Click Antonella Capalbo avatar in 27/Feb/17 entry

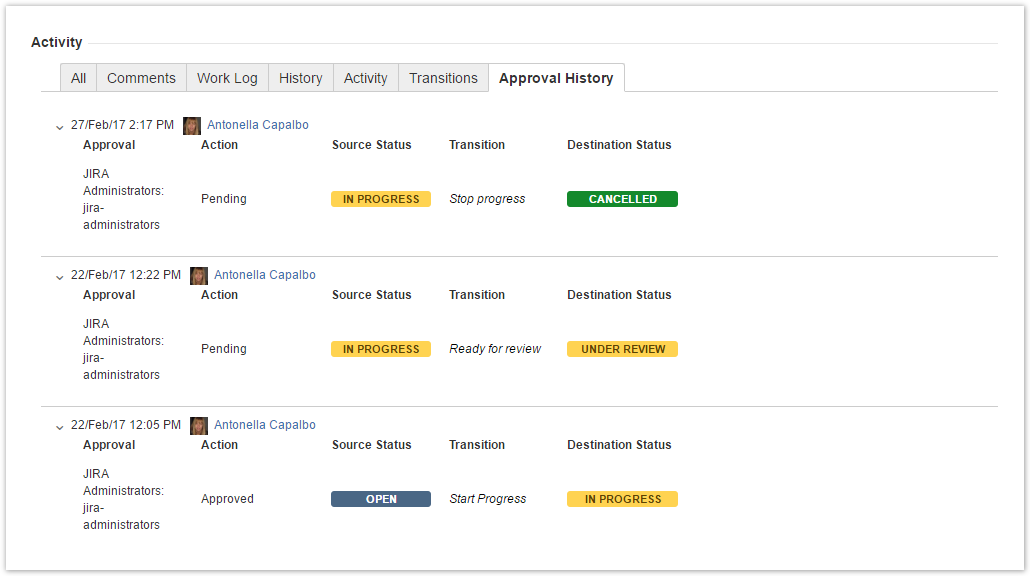point(192,126)
